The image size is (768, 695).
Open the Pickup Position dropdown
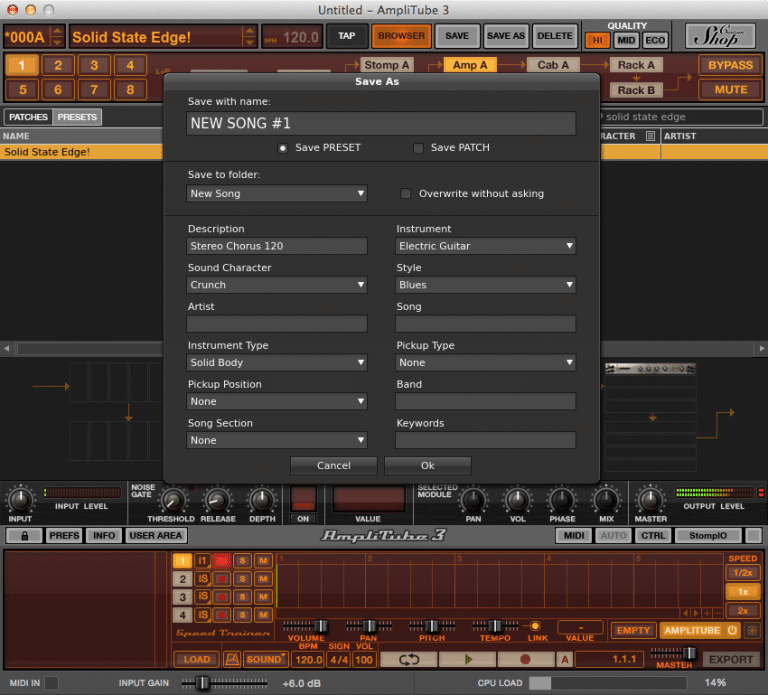tap(277, 401)
